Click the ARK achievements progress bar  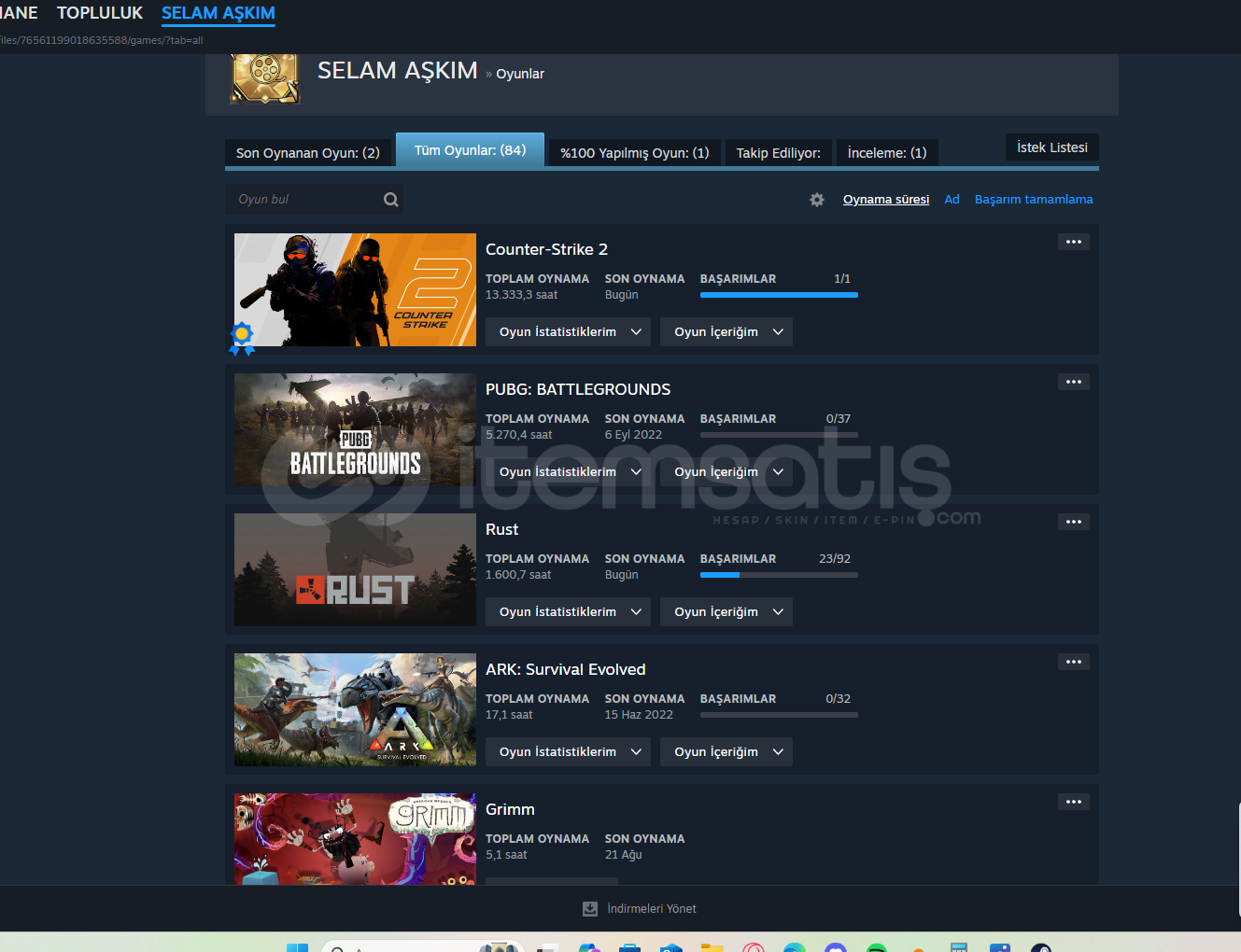(779, 715)
